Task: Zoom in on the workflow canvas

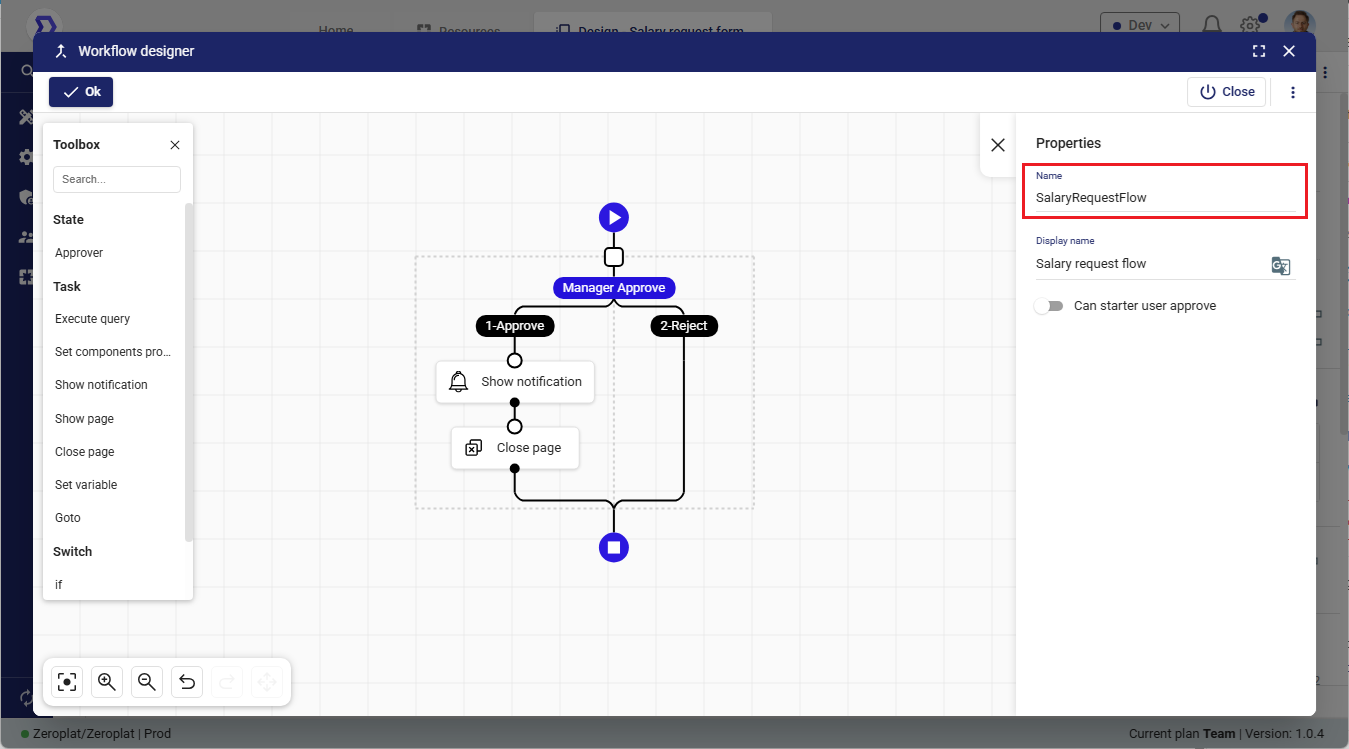Action: (107, 682)
